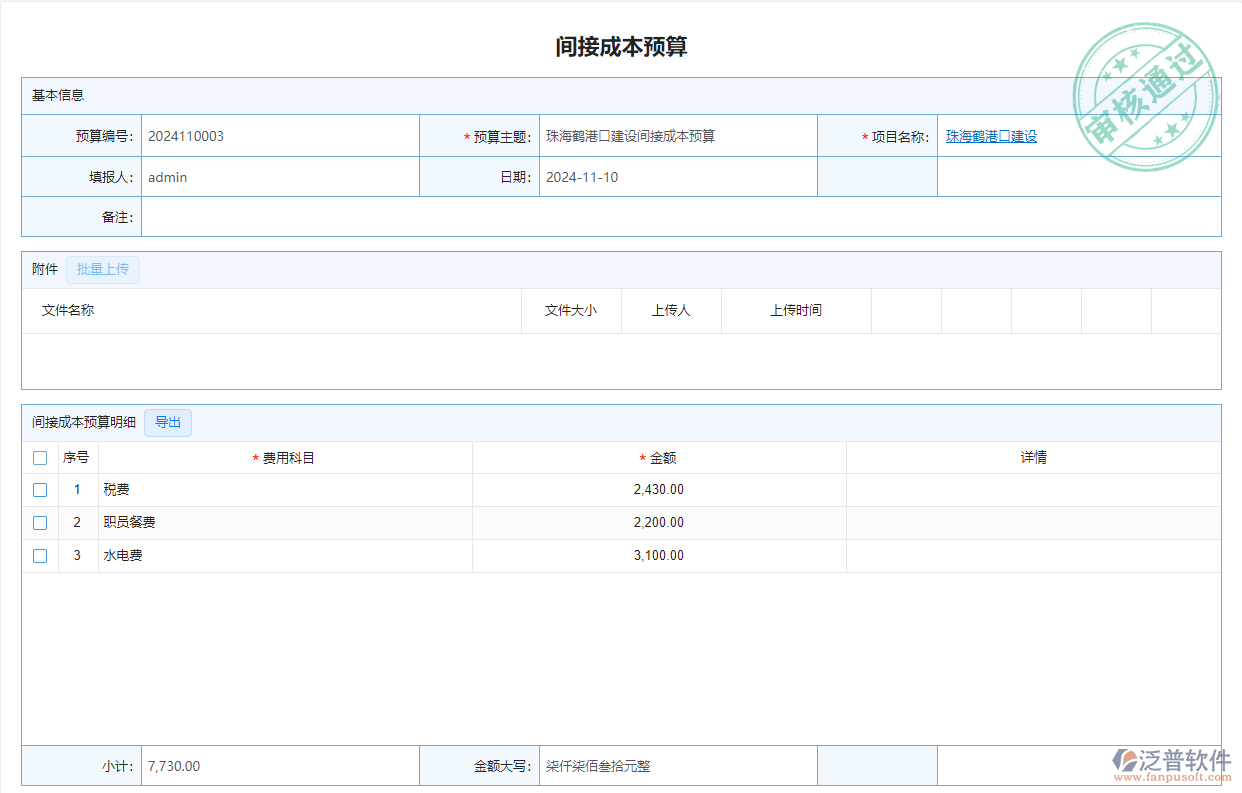Tick the checkbox beside 水电费
This screenshot has height=793, width=1242.
point(40,556)
